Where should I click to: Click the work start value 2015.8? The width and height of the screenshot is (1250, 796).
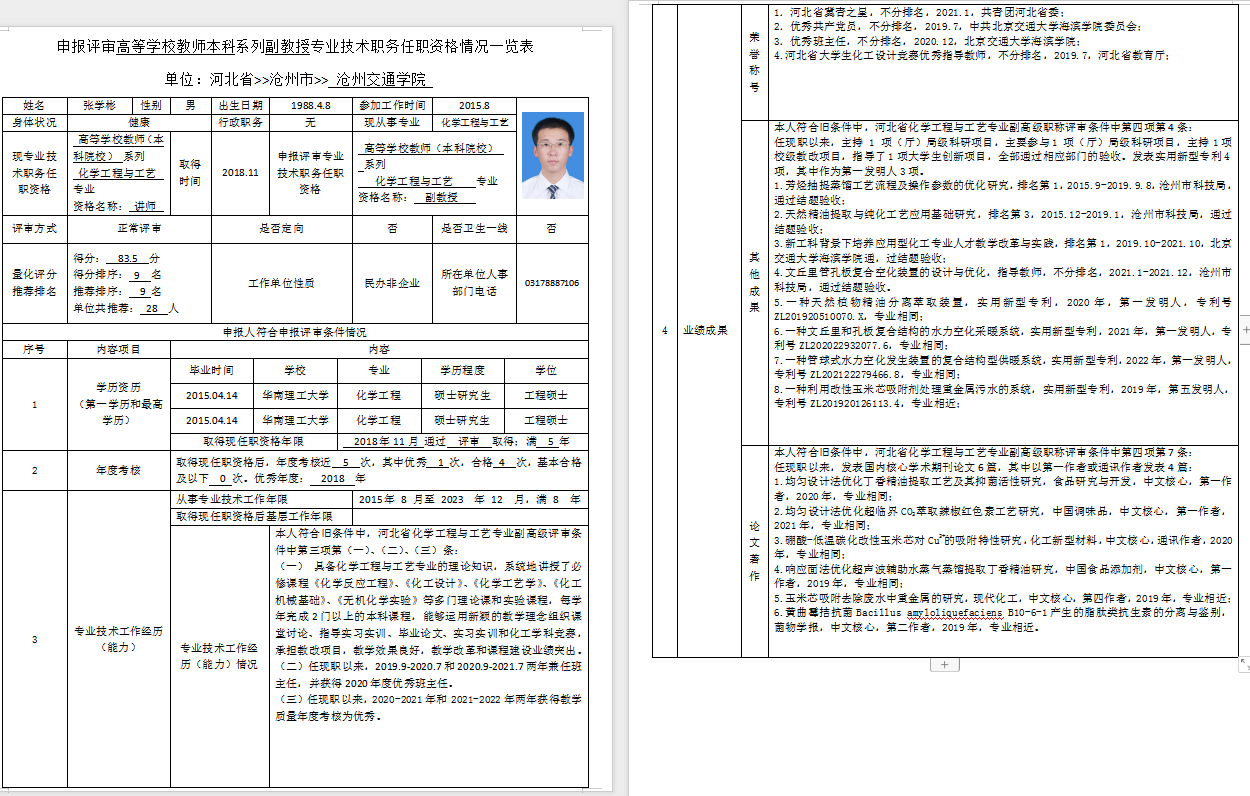point(474,106)
